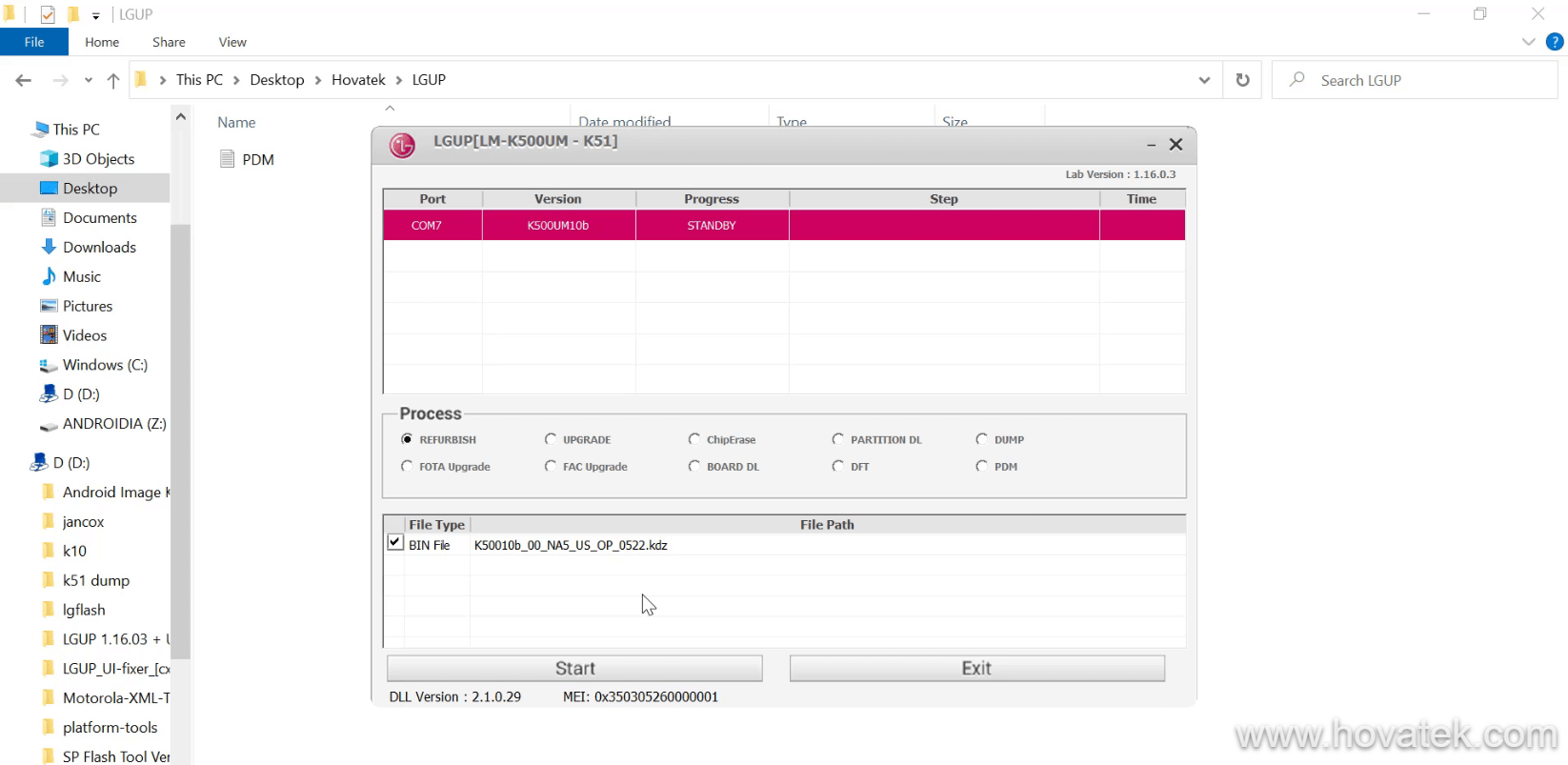Expand the ribbon with the chevron
1568x765 pixels.
[x=1529, y=42]
